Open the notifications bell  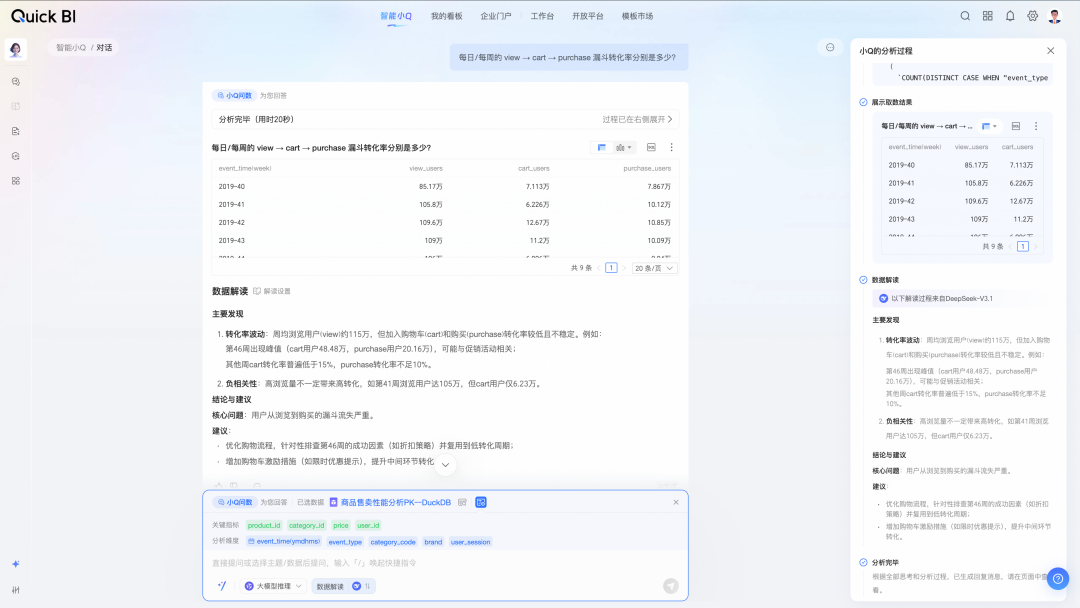click(x=1009, y=16)
